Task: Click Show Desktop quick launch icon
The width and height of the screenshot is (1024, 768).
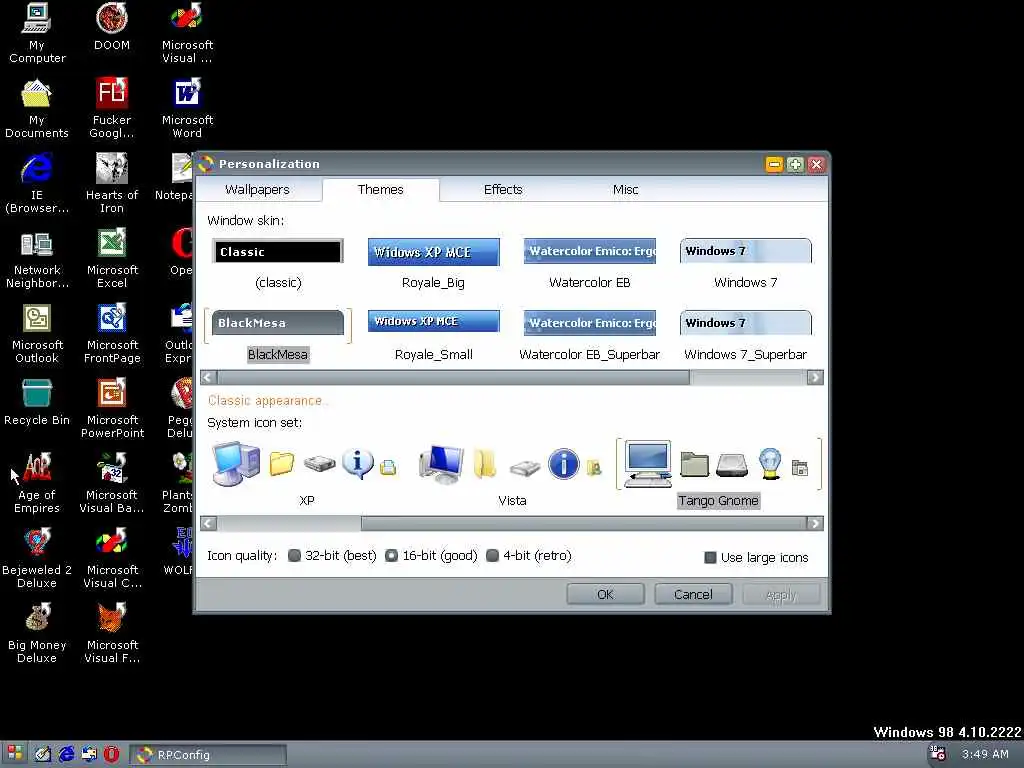Action: point(42,754)
